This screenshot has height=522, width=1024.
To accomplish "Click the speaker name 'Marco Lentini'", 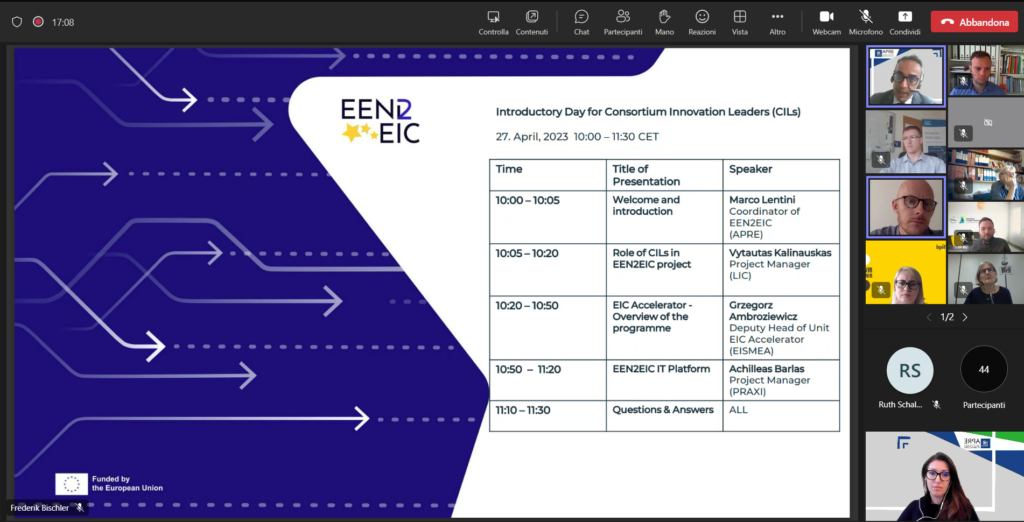I will [x=762, y=199].
